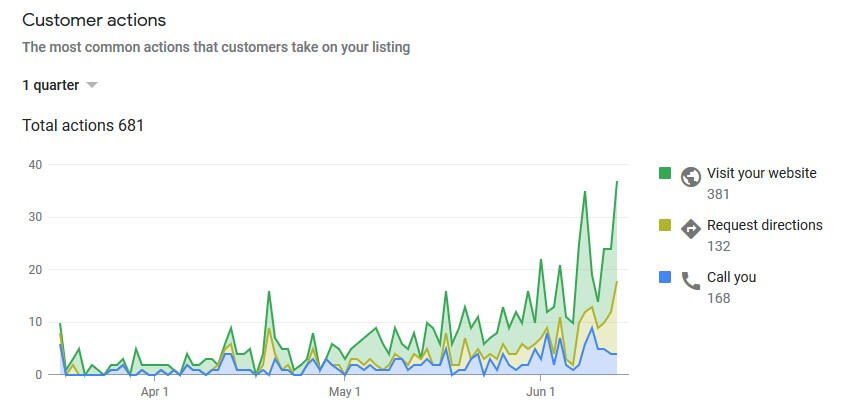Click the directions arrow diamond icon

(x=691, y=228)
